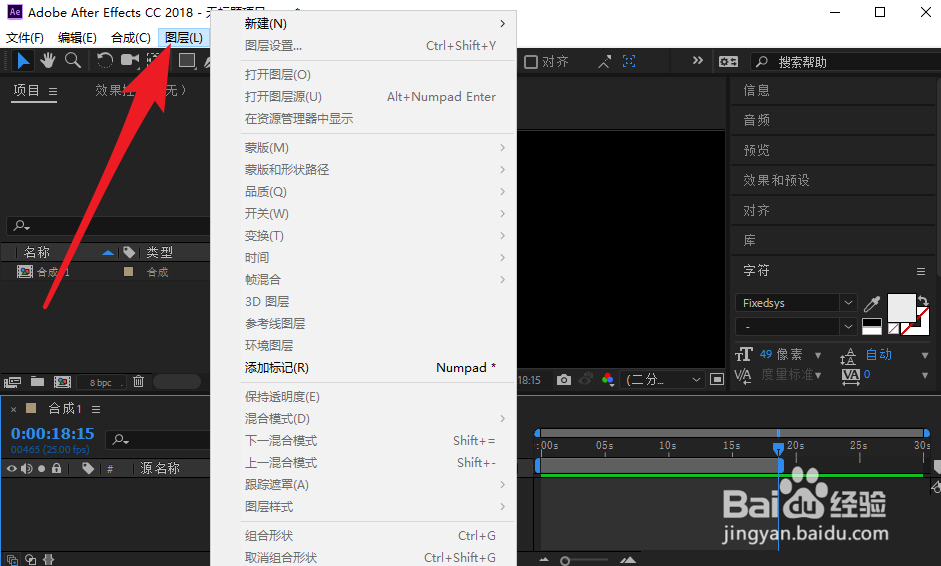This screenshot has width=941, height=566.
Task: Expand toolbar overflow double chevron
Action: [x=697, y=61]
